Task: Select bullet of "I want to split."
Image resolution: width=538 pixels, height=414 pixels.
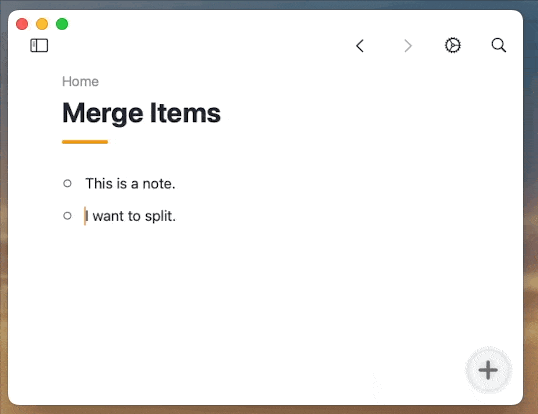Action: [67, 216]
